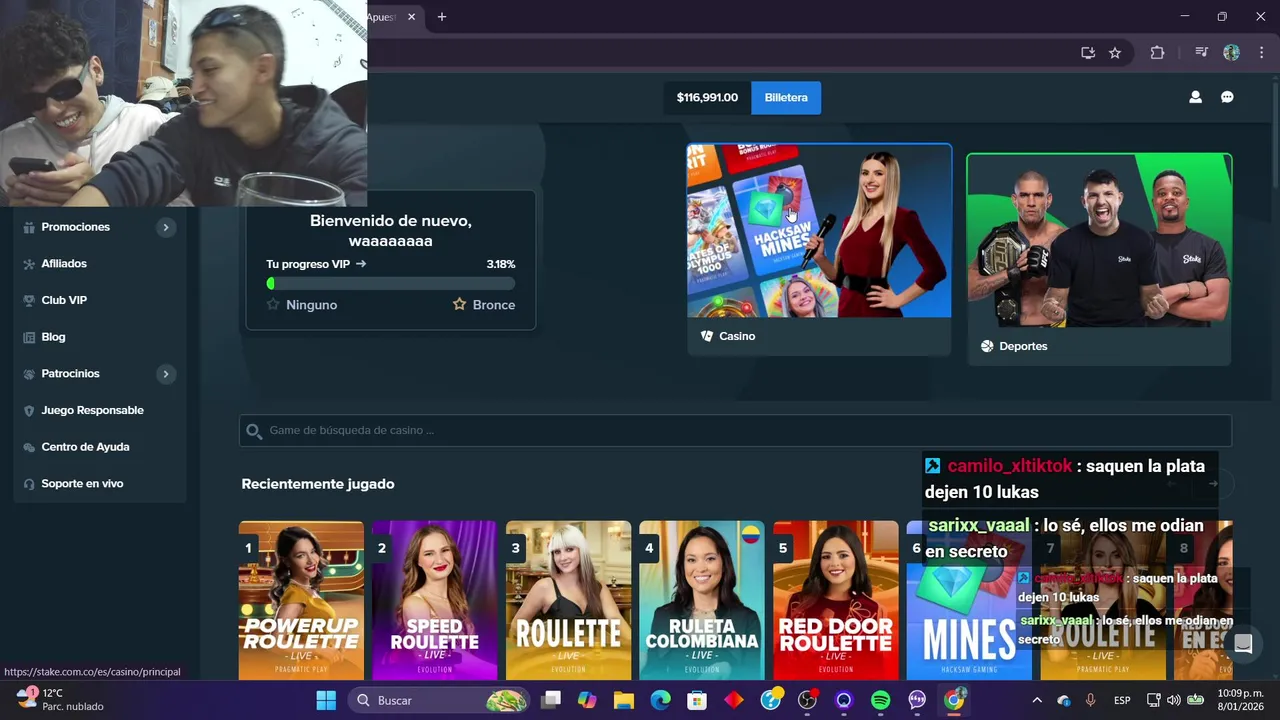
Task: Open the Blog sidebar entry
Action: (53, 337)
